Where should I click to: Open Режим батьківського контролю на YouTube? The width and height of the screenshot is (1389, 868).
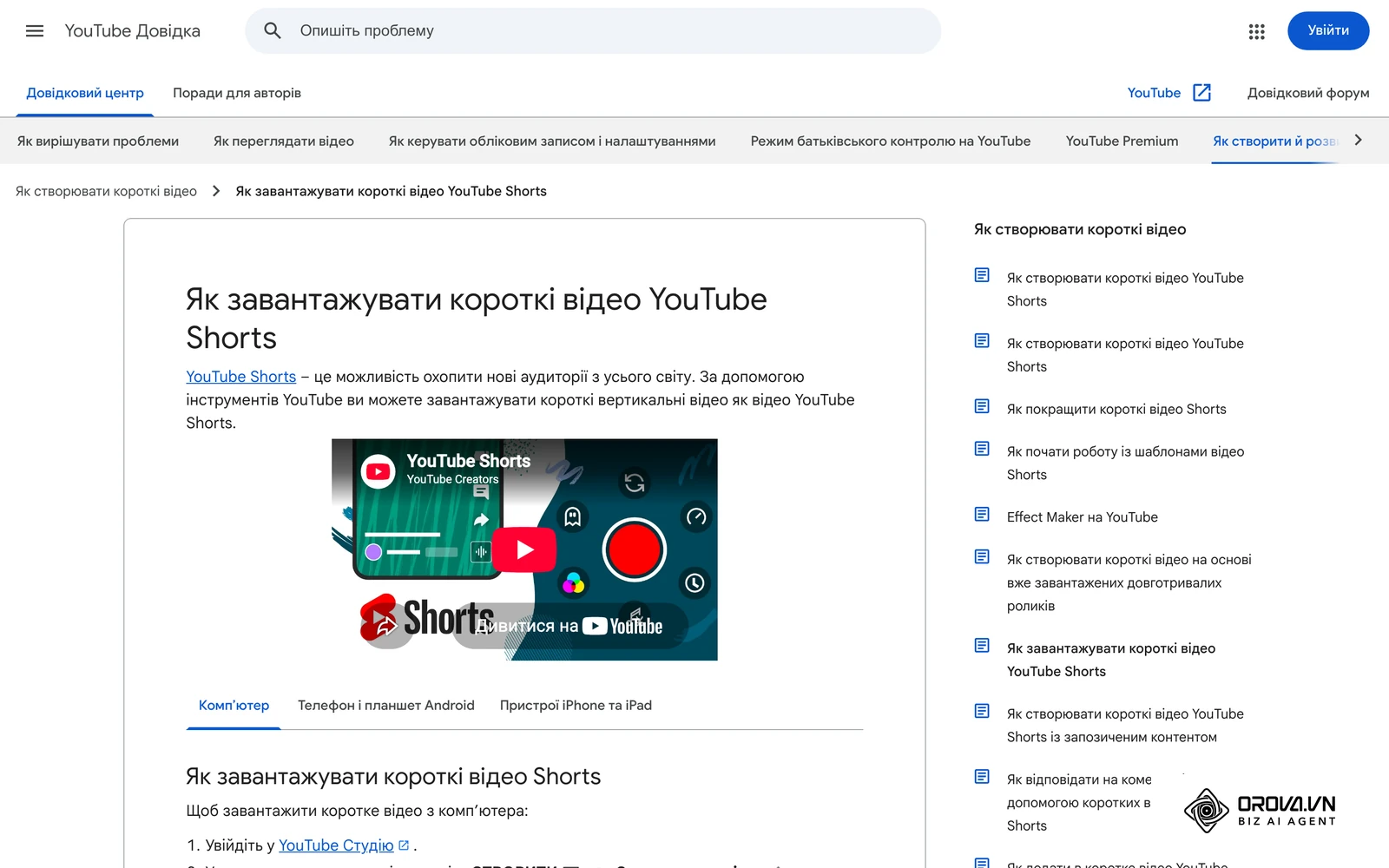point(891,141)
